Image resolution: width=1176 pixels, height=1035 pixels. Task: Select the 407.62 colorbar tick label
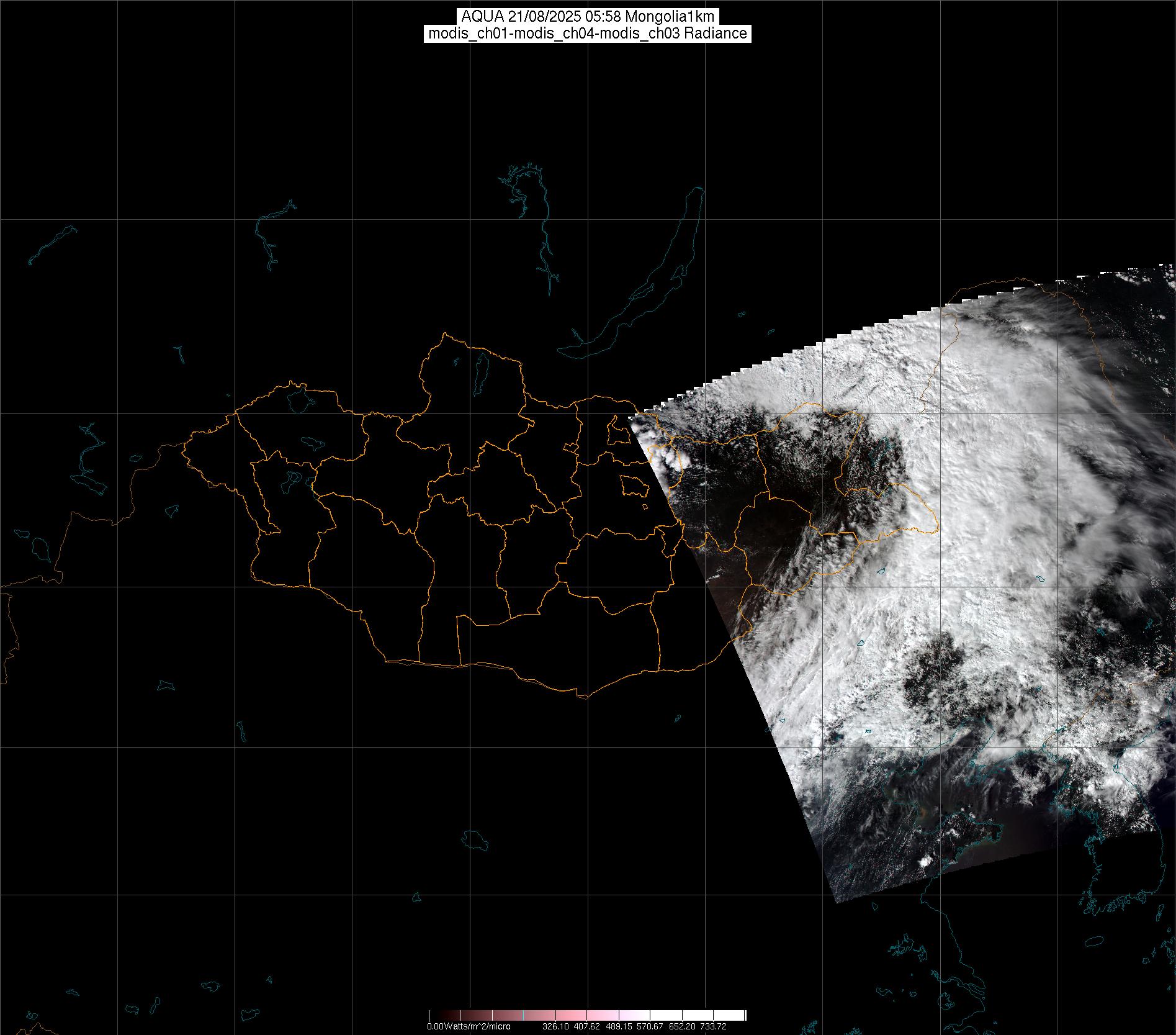(587, 1026)
